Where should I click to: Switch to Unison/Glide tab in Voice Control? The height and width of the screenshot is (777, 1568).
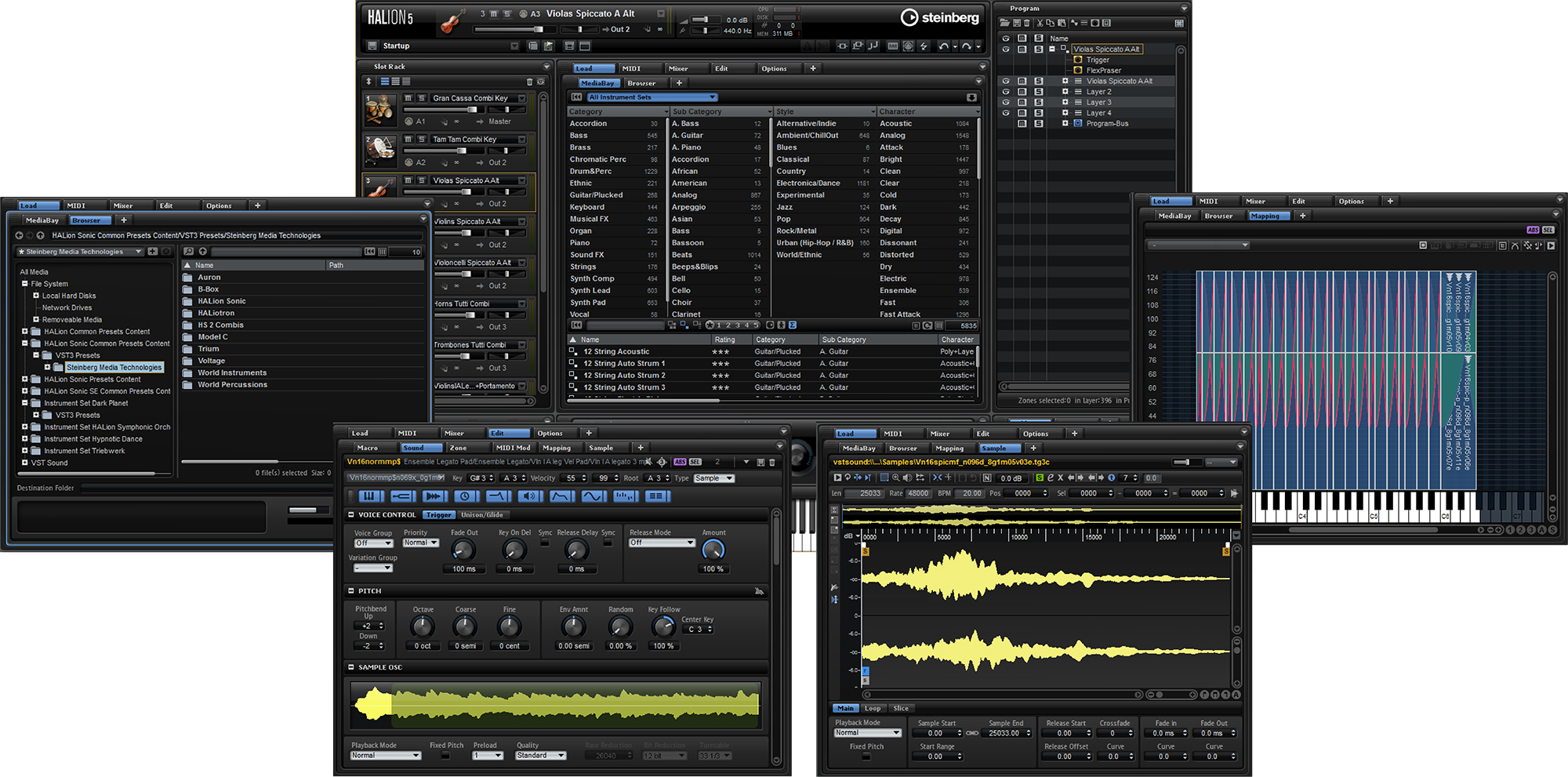click(x=483, y=515)
